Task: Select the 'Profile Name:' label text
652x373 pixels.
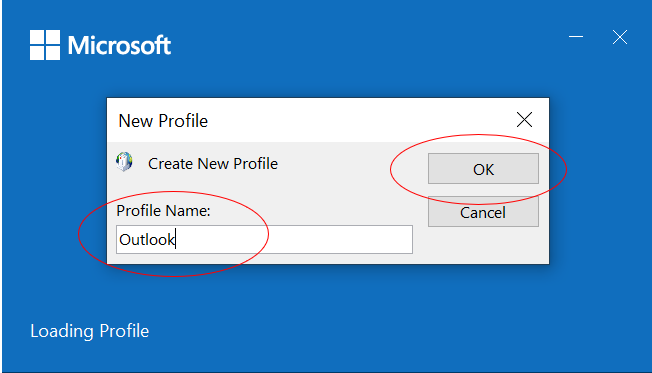Action: [163, 211]
